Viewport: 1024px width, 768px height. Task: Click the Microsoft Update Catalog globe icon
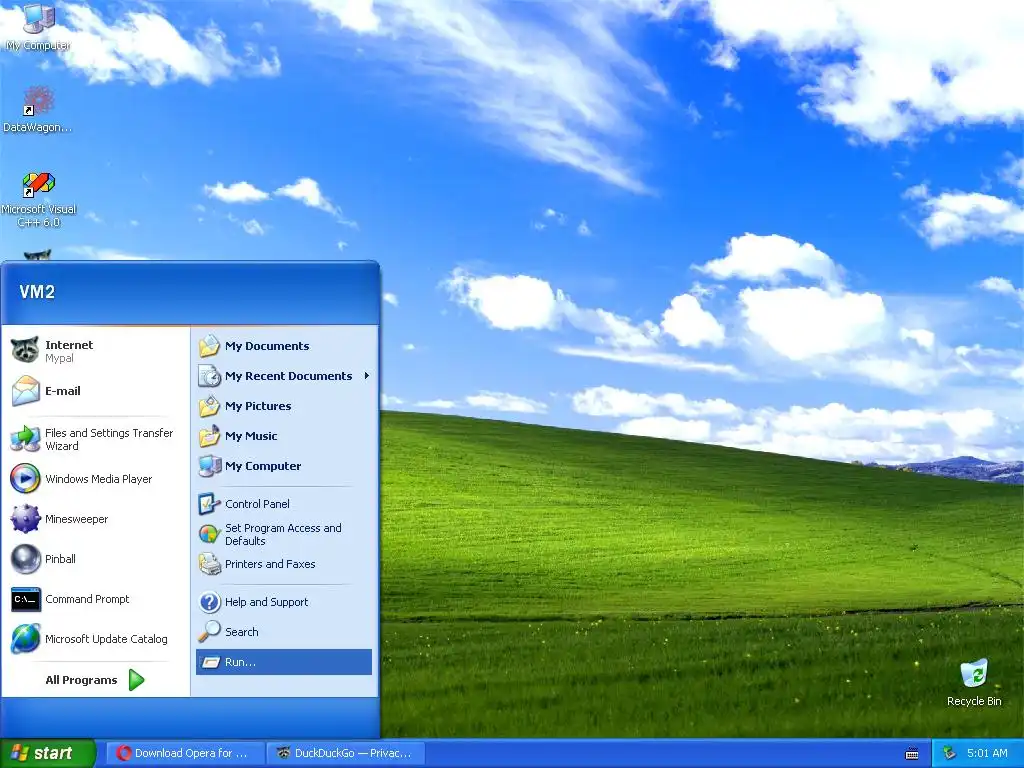25,639
